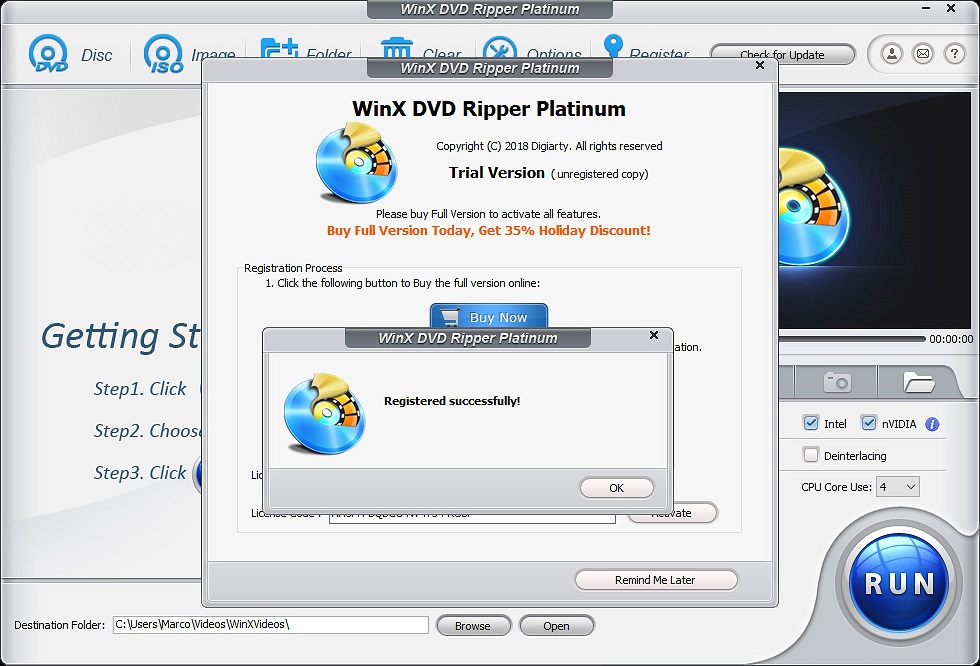Viewport: 980px width, 666px height.
Task: Open the user account icon
Action: tap(892, 54)
